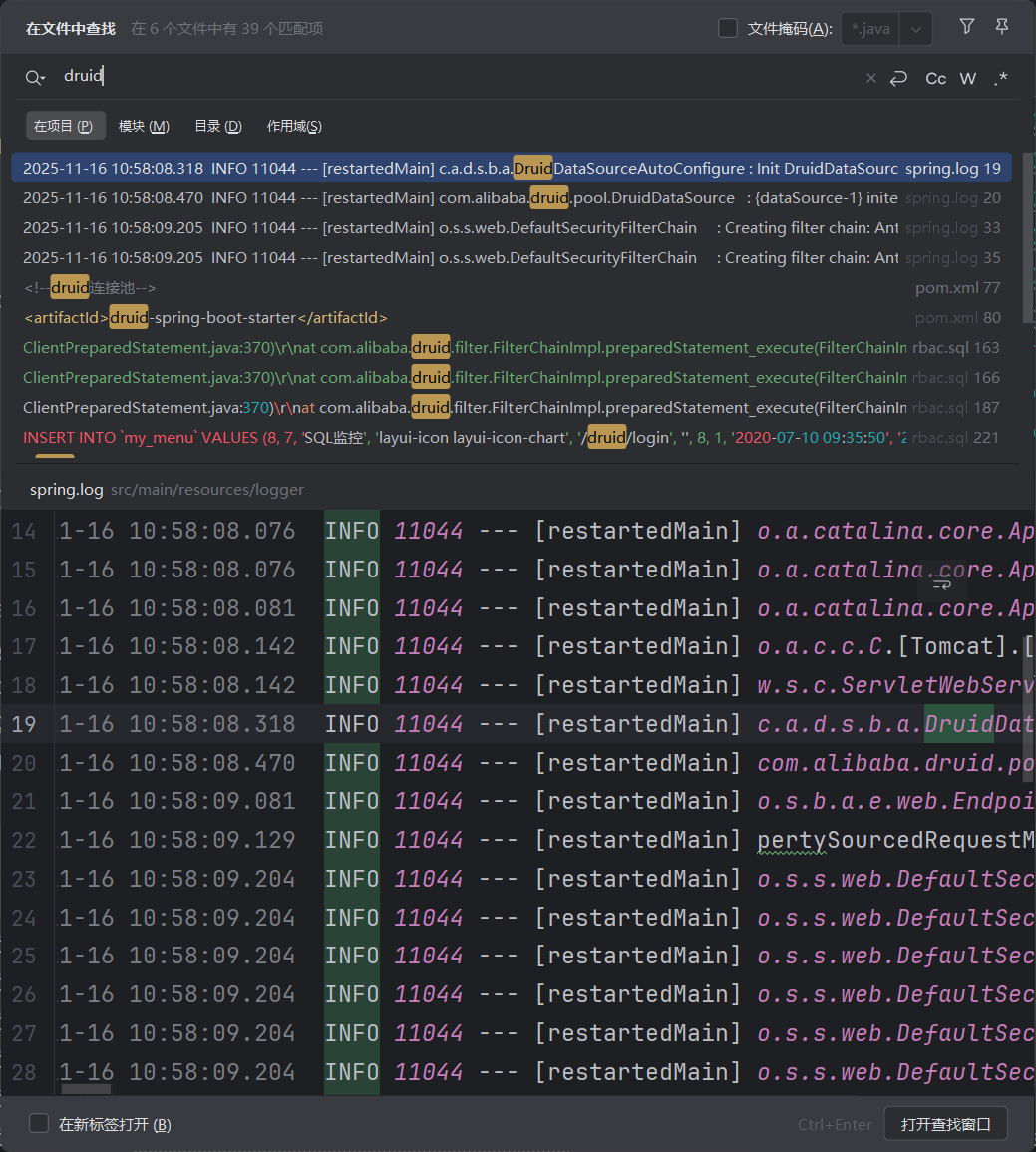
Task: Clear the search text with X icon
Action: click(870, 78)
